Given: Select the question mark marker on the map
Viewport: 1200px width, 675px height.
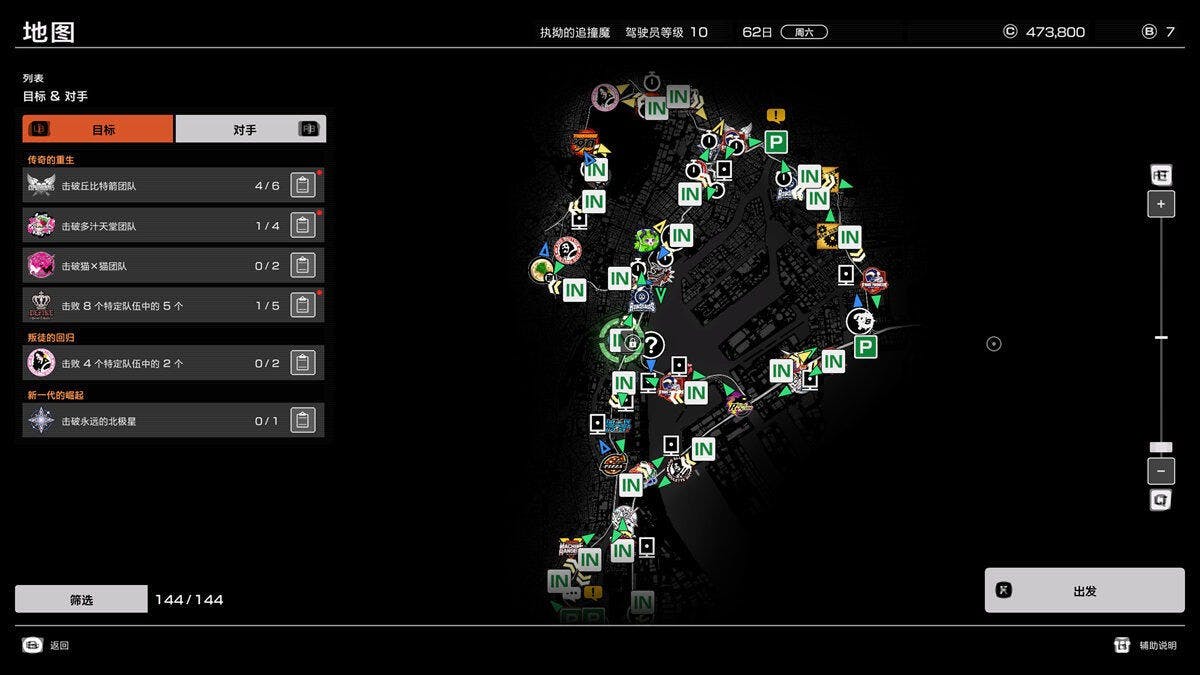Looking at the screenshot, I should point(652,346).
